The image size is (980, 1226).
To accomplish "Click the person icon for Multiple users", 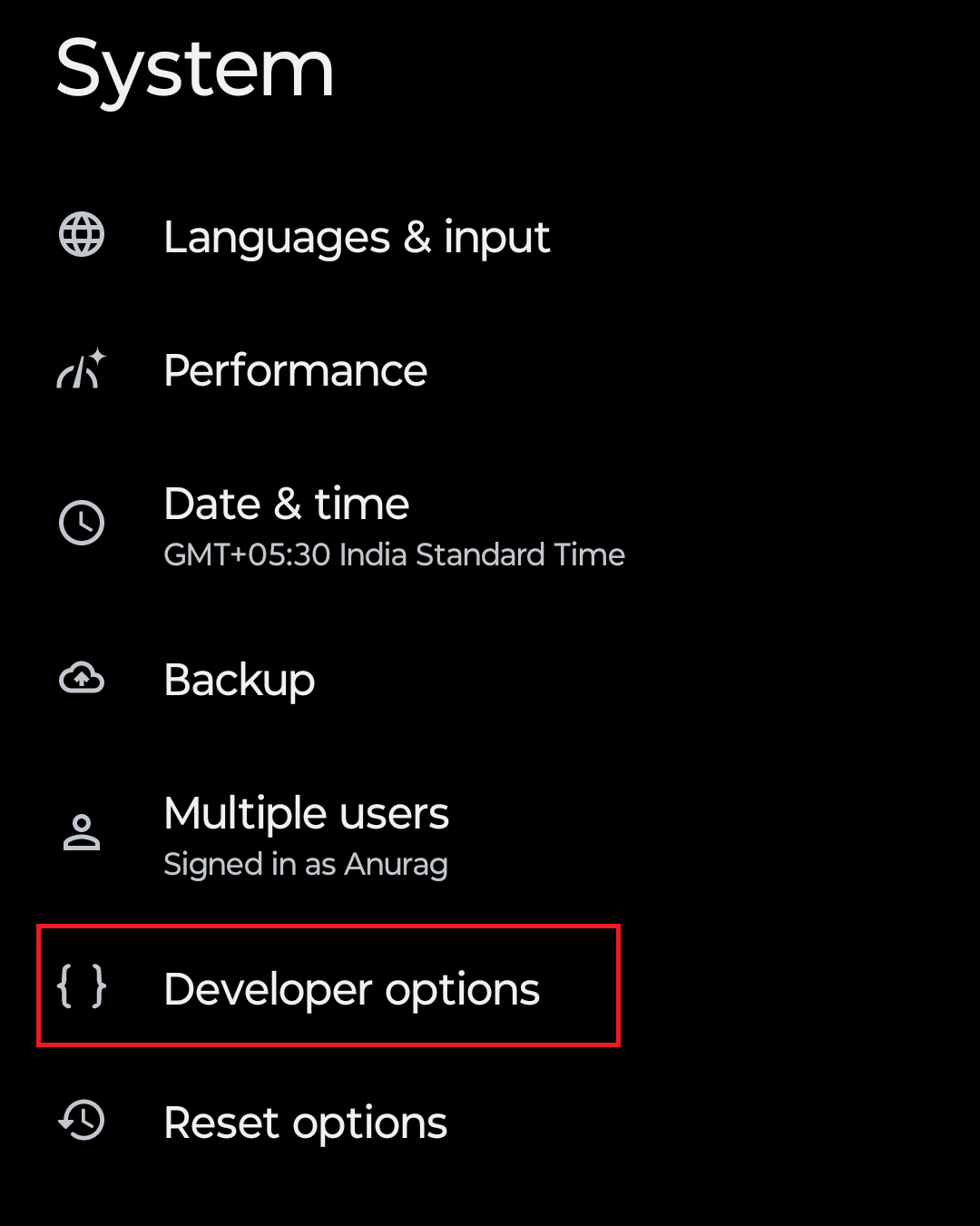I will [81, 832].
